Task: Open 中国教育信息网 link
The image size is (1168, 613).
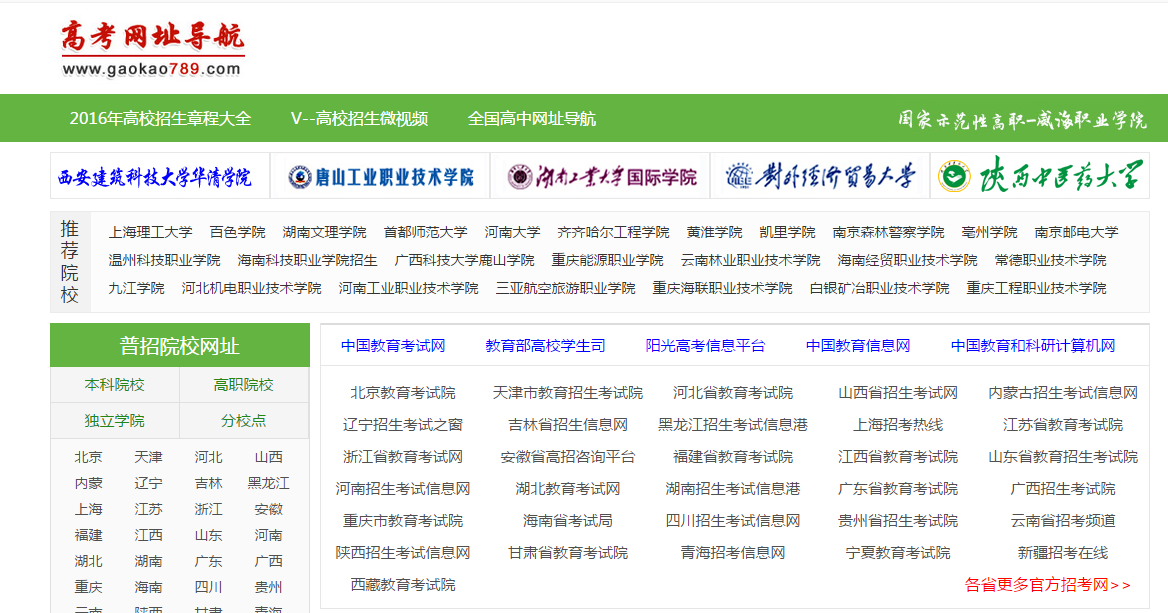Action: tap(858, 346)
